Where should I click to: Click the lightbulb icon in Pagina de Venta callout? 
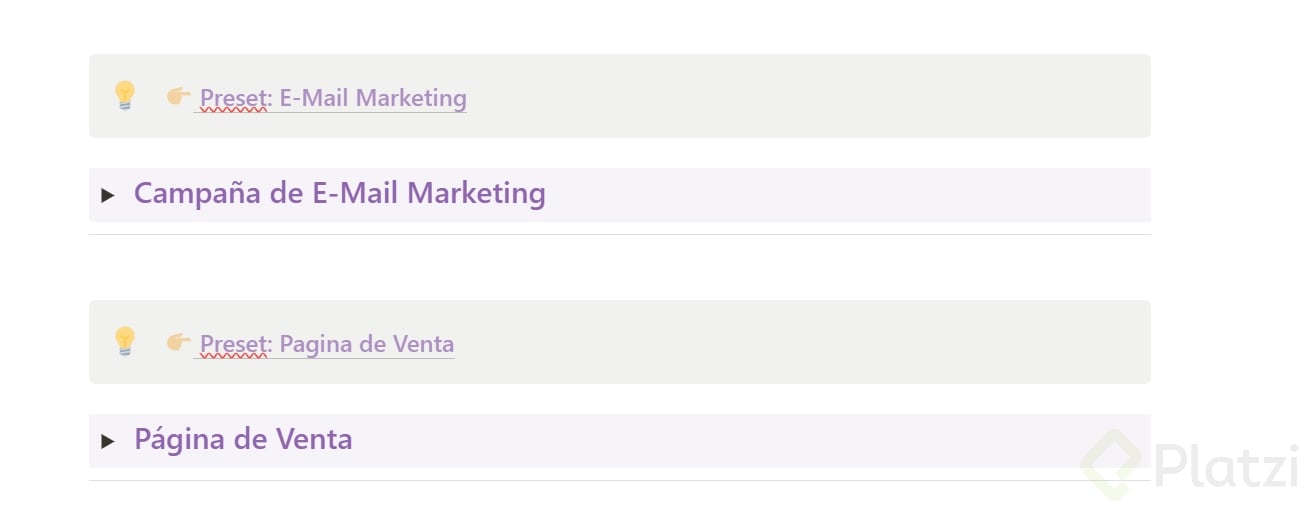pos(124,342)
